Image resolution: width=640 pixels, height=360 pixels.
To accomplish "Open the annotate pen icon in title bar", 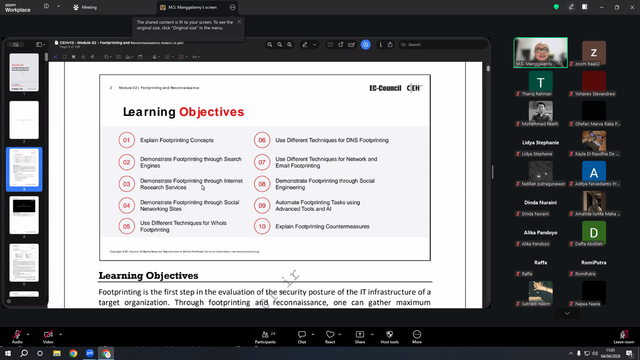I will (571, 7).
